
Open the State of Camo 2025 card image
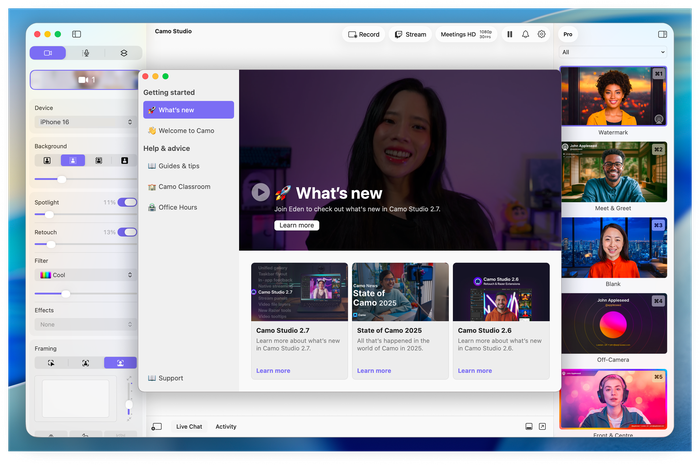pyautogui.click(x=400, y=292)
